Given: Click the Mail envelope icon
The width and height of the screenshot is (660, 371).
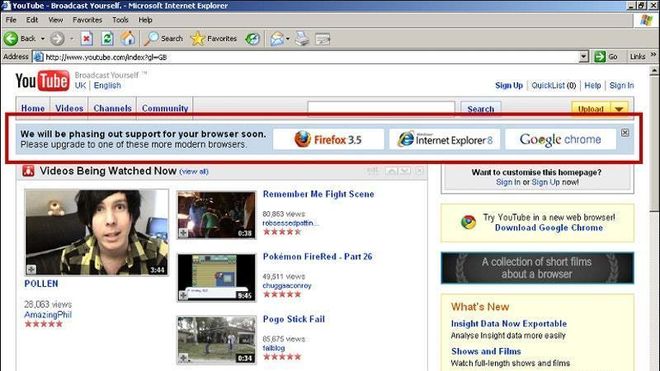Looking at the screenshot, I should click(277, 39).
